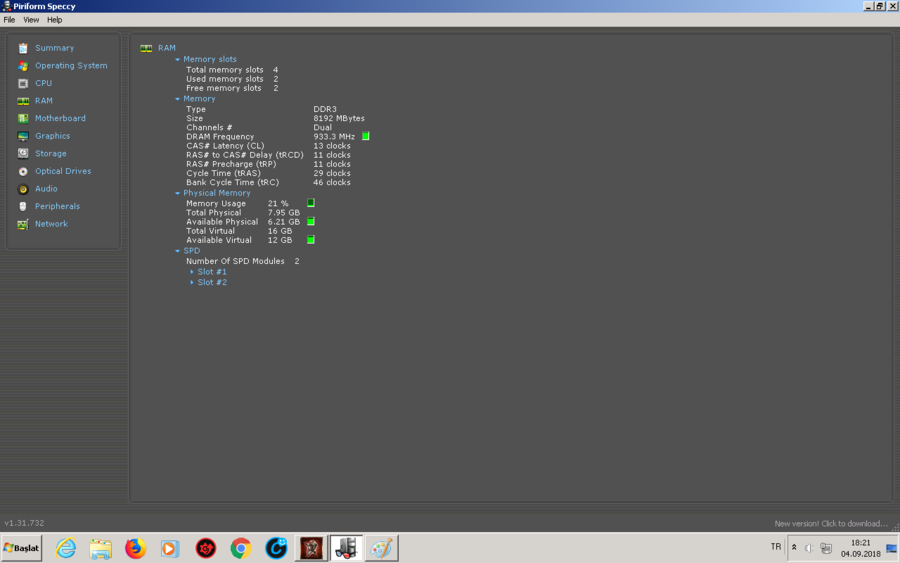Open the media player taskbar icon

click(x=170, y=548)
